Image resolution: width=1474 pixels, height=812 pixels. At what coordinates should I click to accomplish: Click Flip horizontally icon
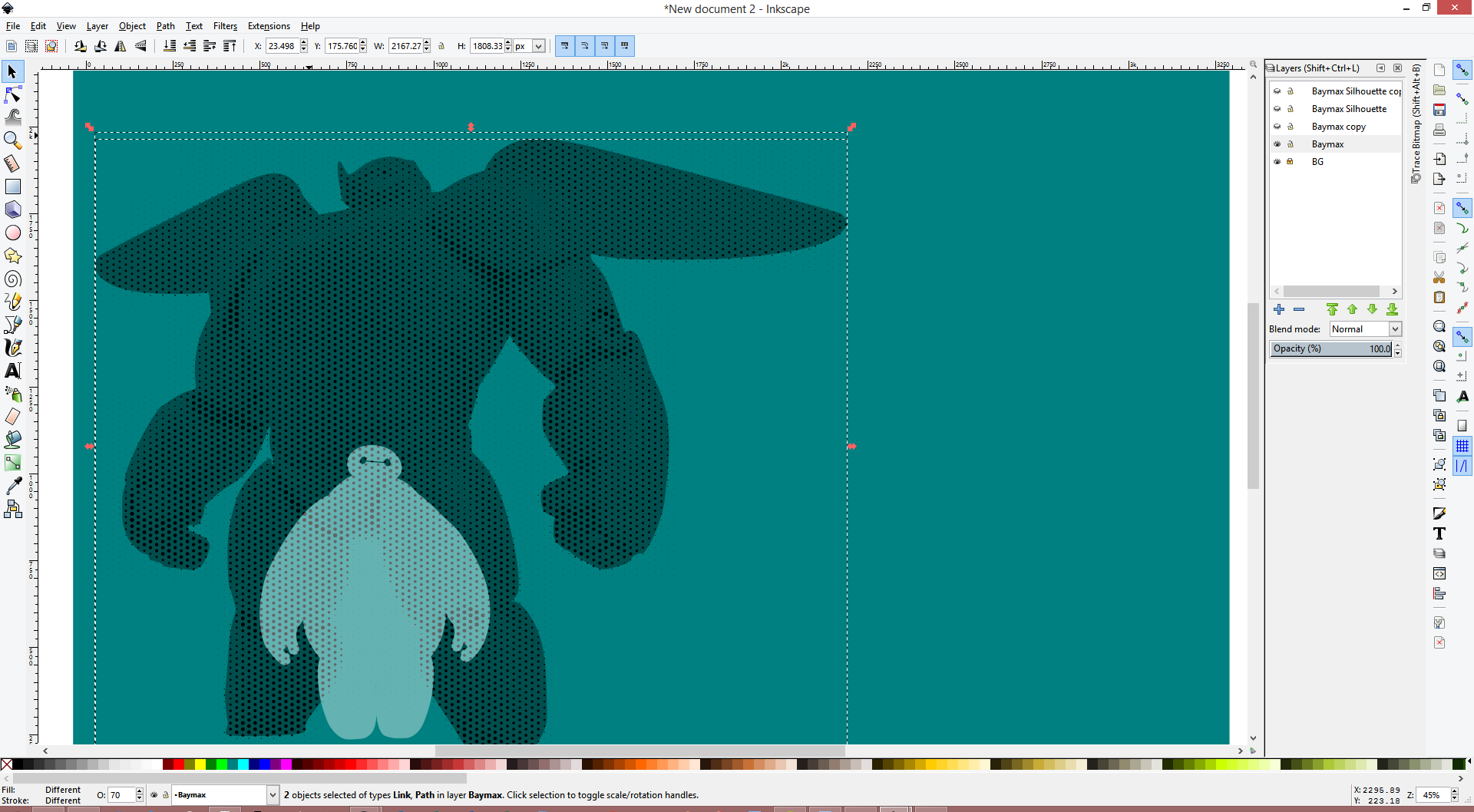tap(121, 46)
